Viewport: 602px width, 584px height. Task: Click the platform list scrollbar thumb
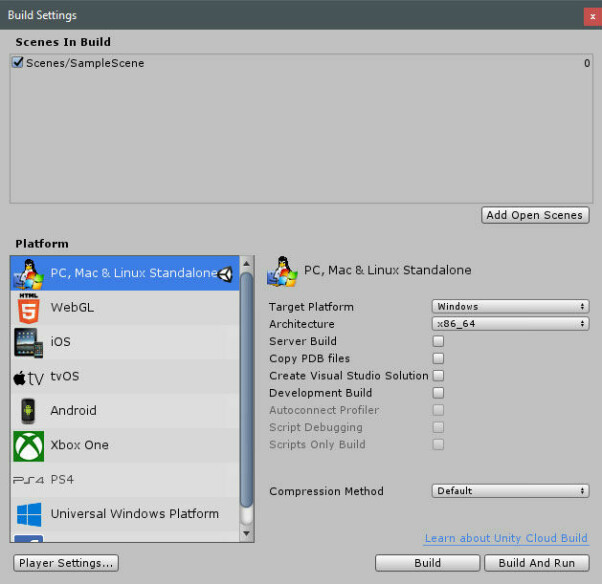[246, 390]
